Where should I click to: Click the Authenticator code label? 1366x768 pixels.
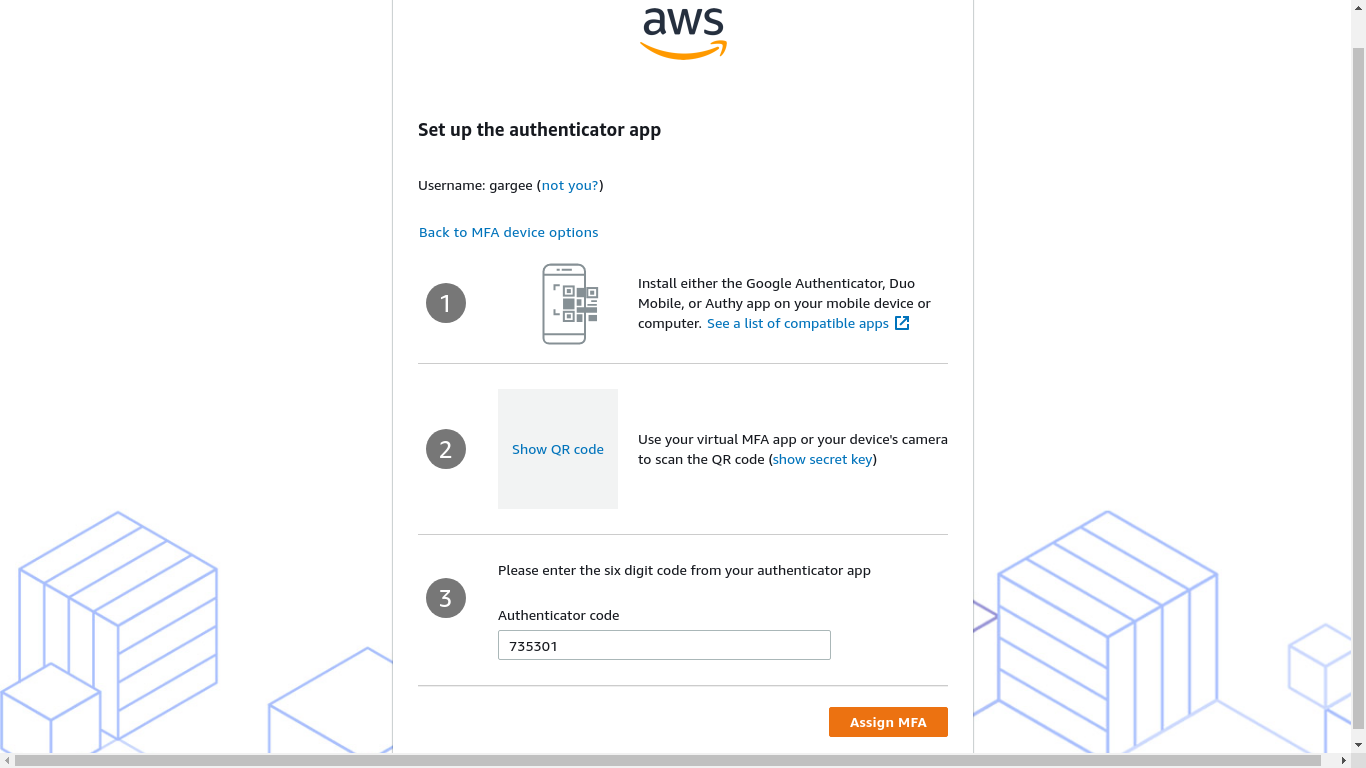pos(558,615)
